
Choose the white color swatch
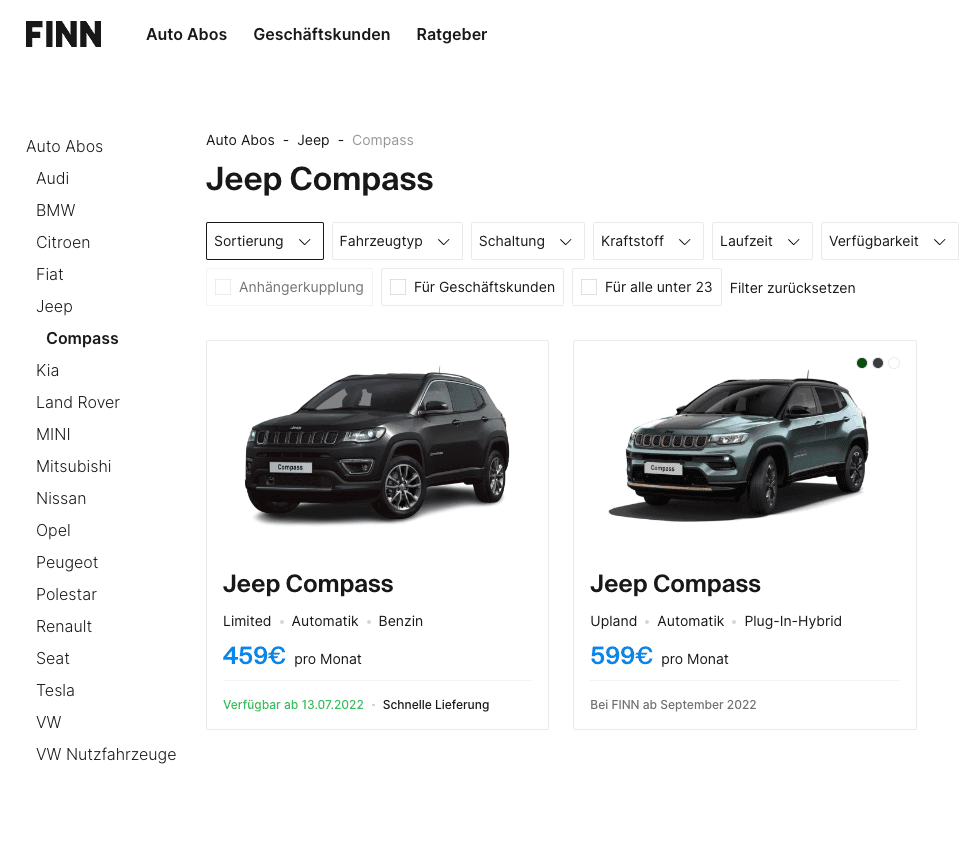894,363
